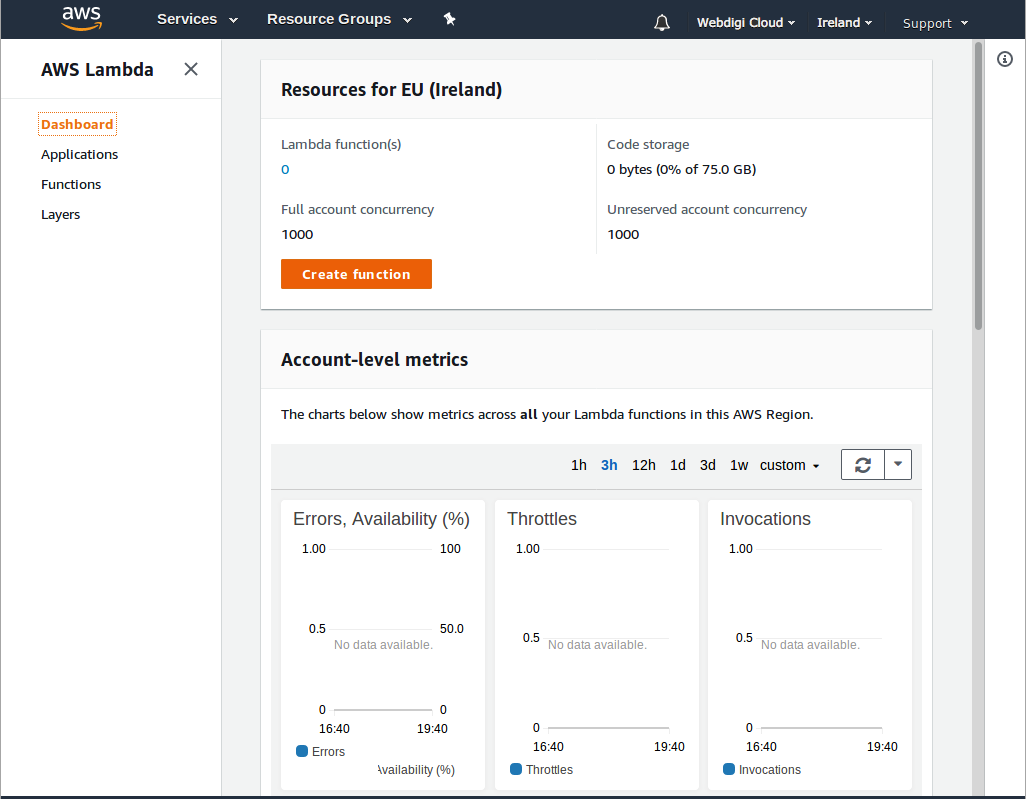Click the Lambda function count link 0

click(x=285, y=169)
